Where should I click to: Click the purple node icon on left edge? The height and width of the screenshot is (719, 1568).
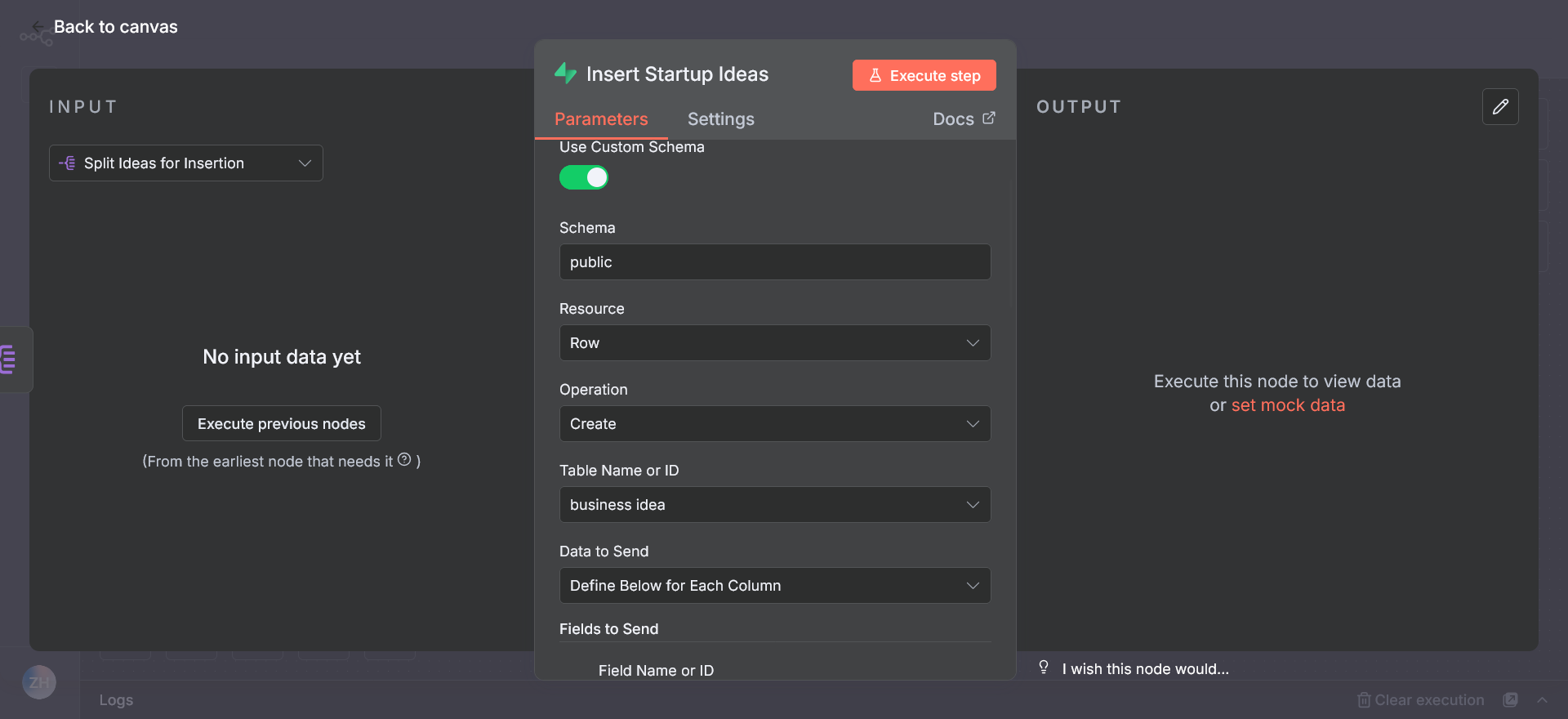(x=9, y=359)
